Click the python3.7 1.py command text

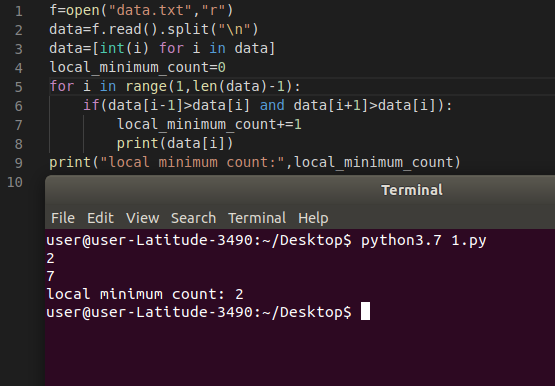424,240
